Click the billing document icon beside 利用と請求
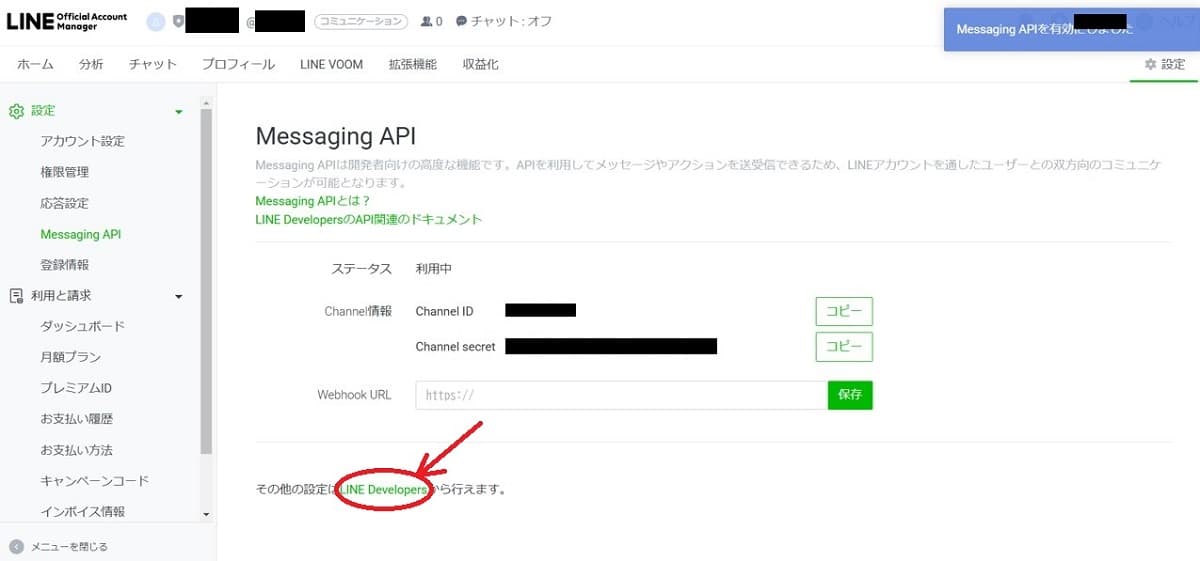This screenshot has height=561, width=1200. pos(16,296)
